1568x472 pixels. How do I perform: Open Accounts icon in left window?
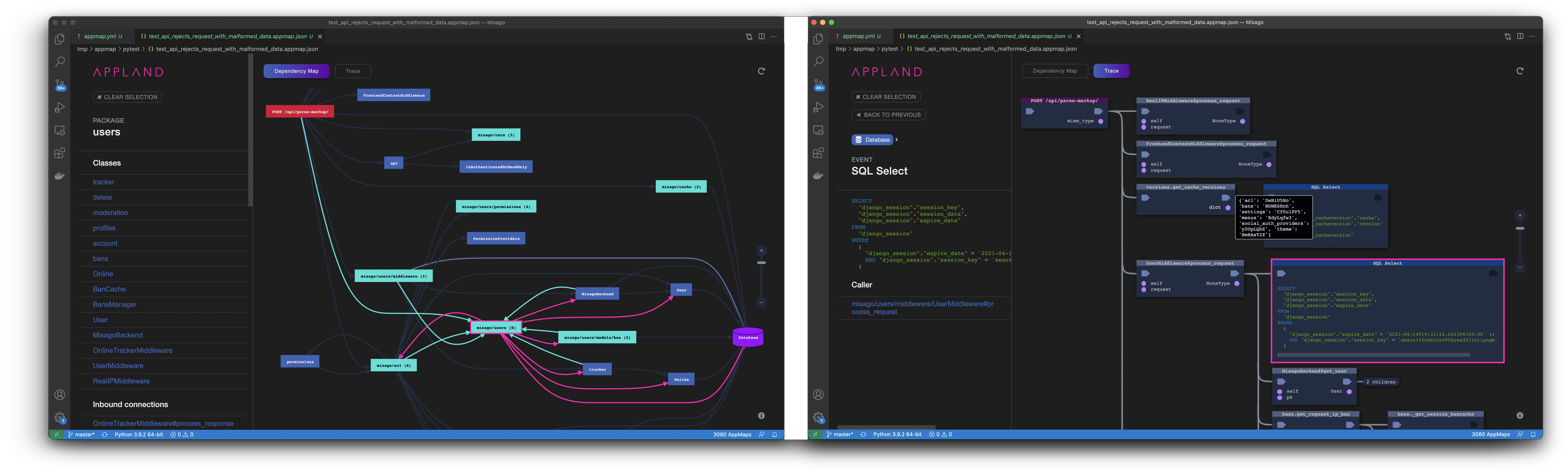point(60,395)
